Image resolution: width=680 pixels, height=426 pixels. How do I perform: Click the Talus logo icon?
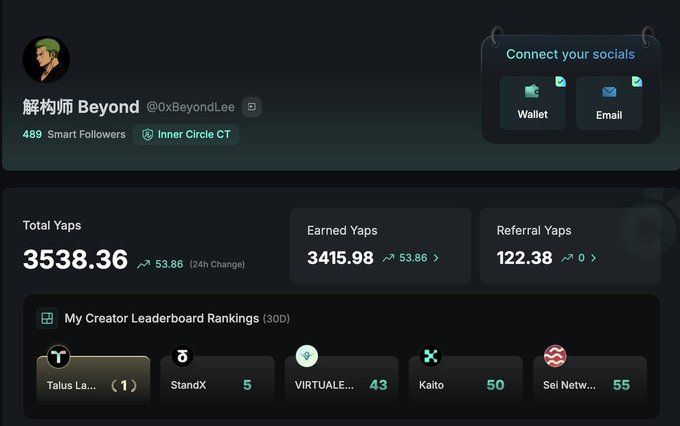pyautogui.click(x=58, y=357)
